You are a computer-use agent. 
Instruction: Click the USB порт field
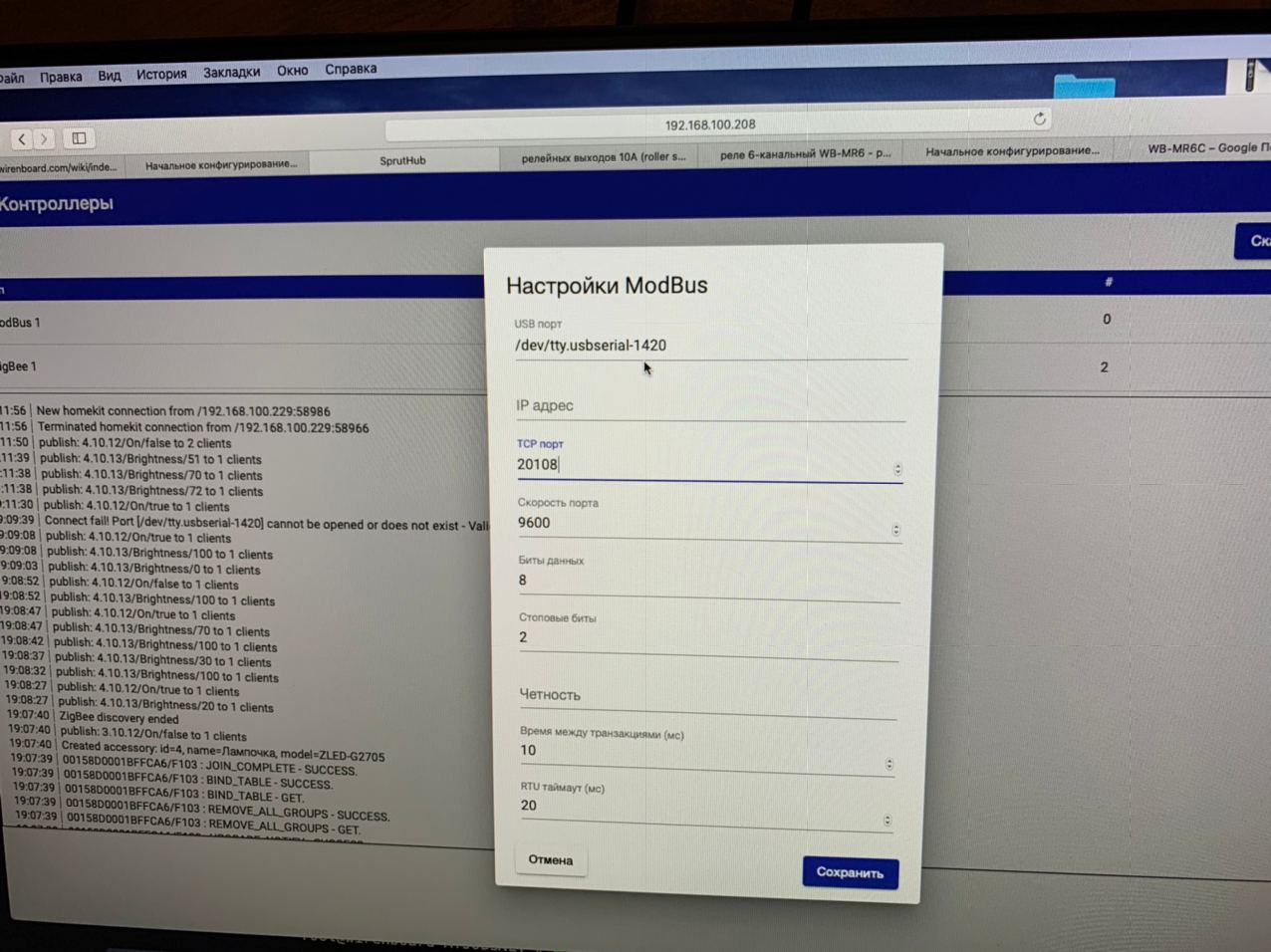(711, 346)
